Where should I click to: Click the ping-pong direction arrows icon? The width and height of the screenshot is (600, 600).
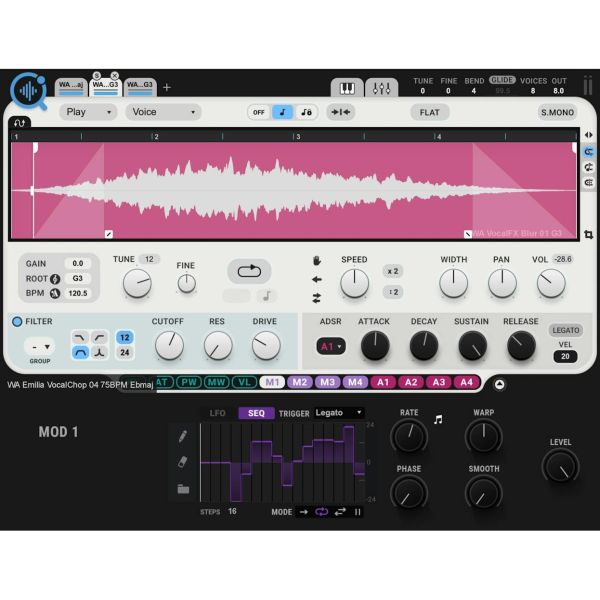point(317,298)
